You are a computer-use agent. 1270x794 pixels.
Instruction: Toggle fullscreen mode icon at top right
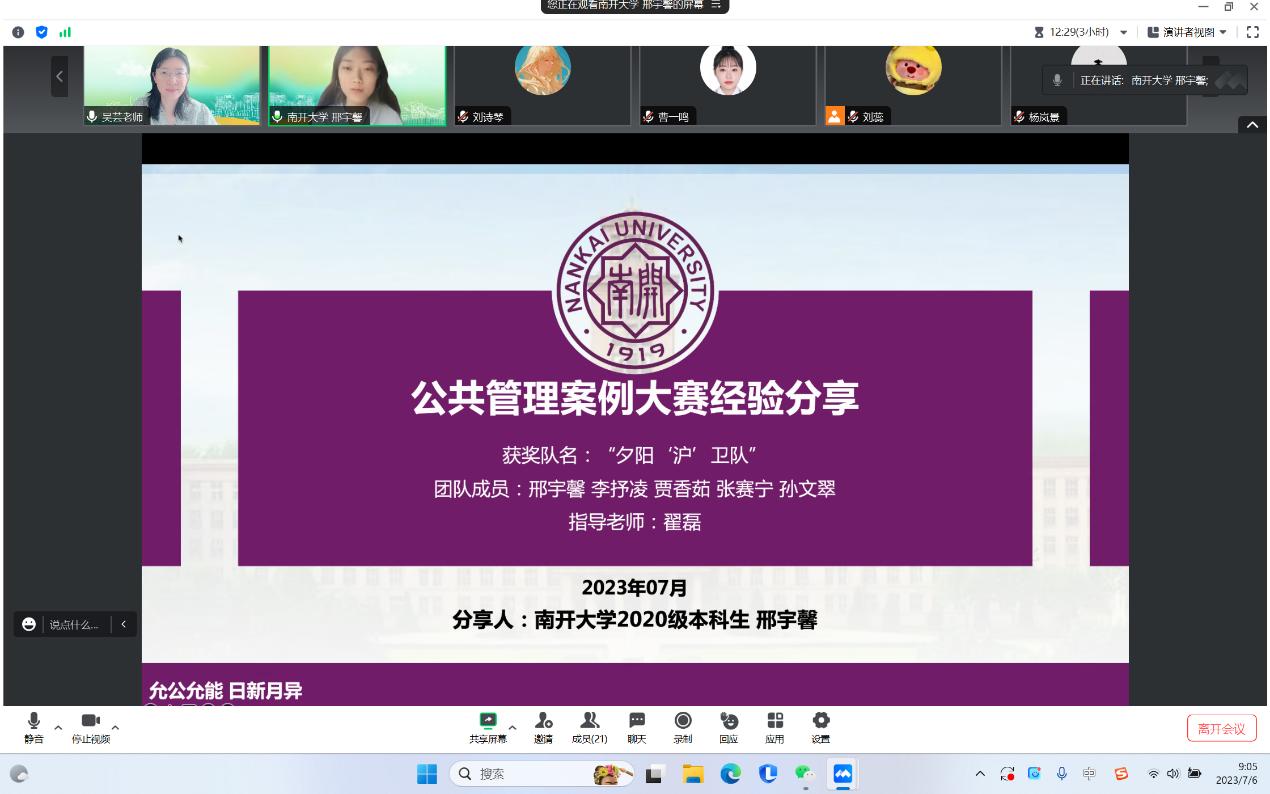[x=1252, y=32]
